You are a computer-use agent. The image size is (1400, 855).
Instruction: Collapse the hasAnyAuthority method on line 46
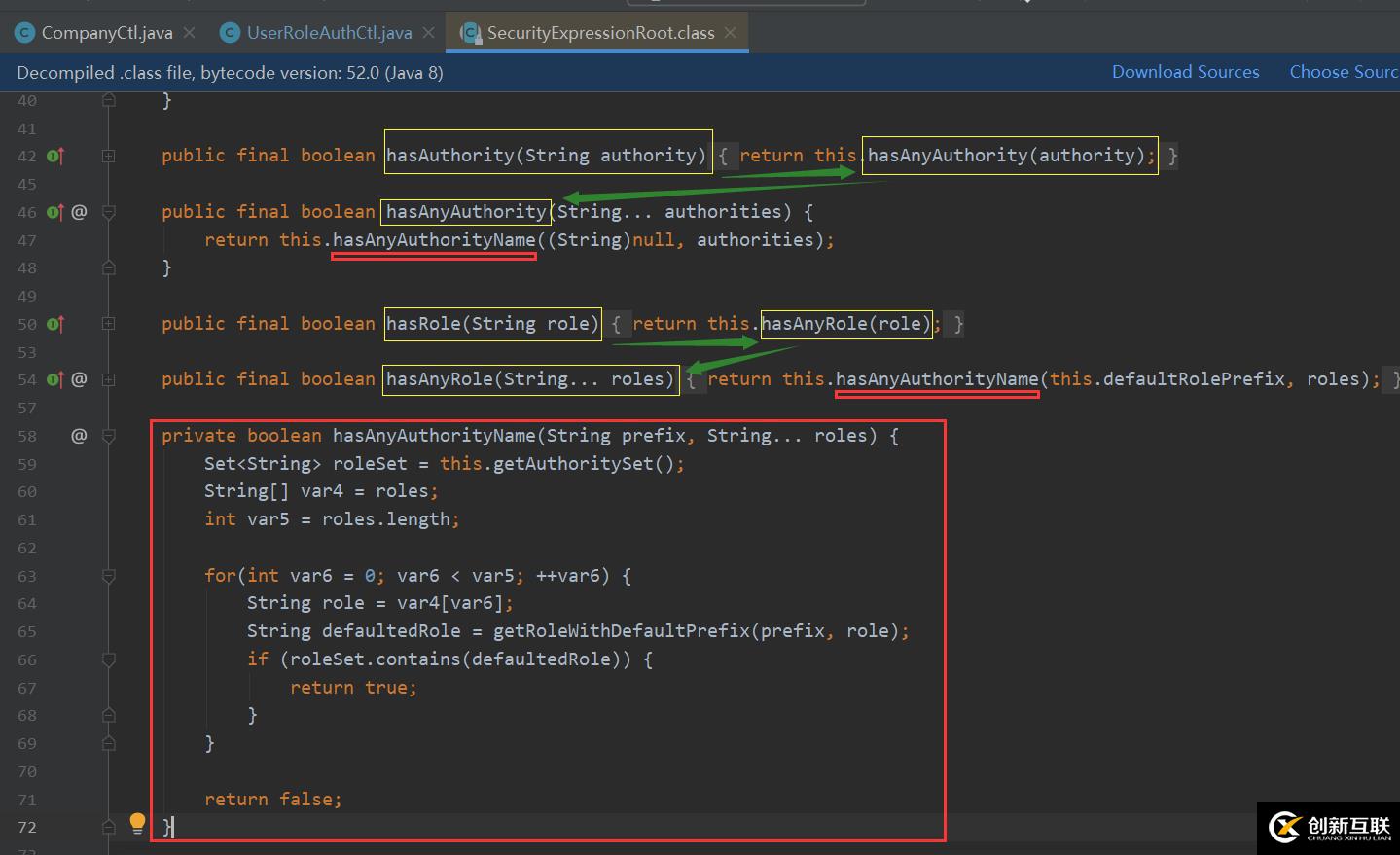pos(109,212)
